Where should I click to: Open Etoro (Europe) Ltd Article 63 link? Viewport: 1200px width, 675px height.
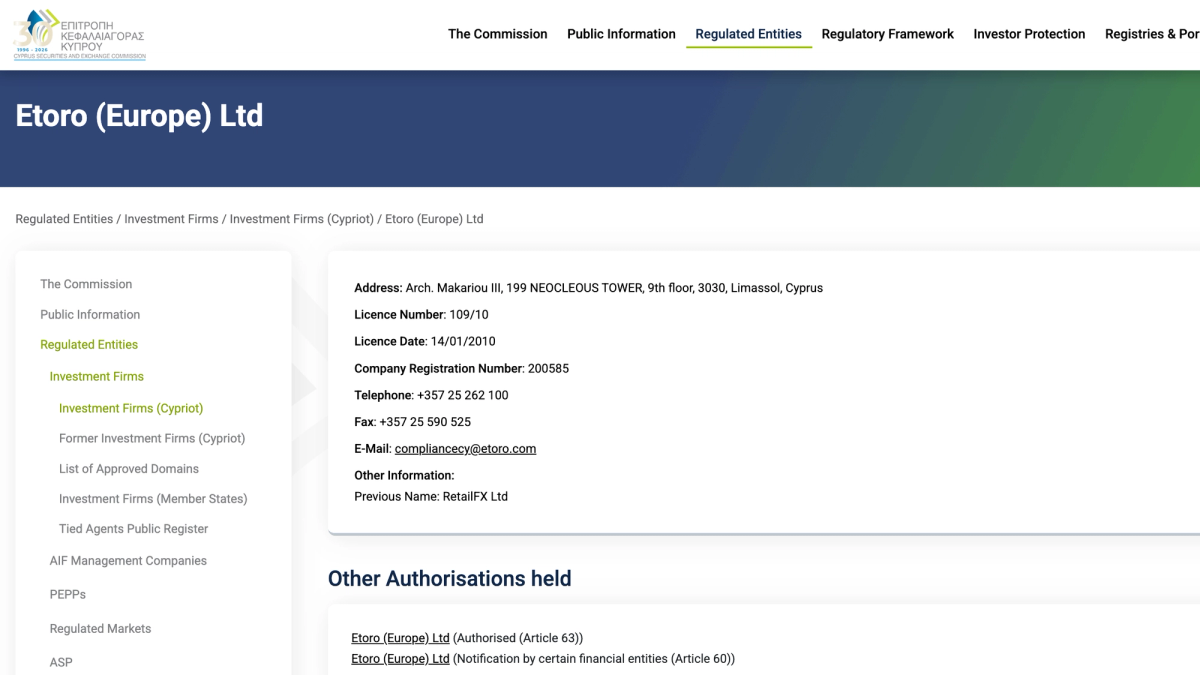[400, 638]
